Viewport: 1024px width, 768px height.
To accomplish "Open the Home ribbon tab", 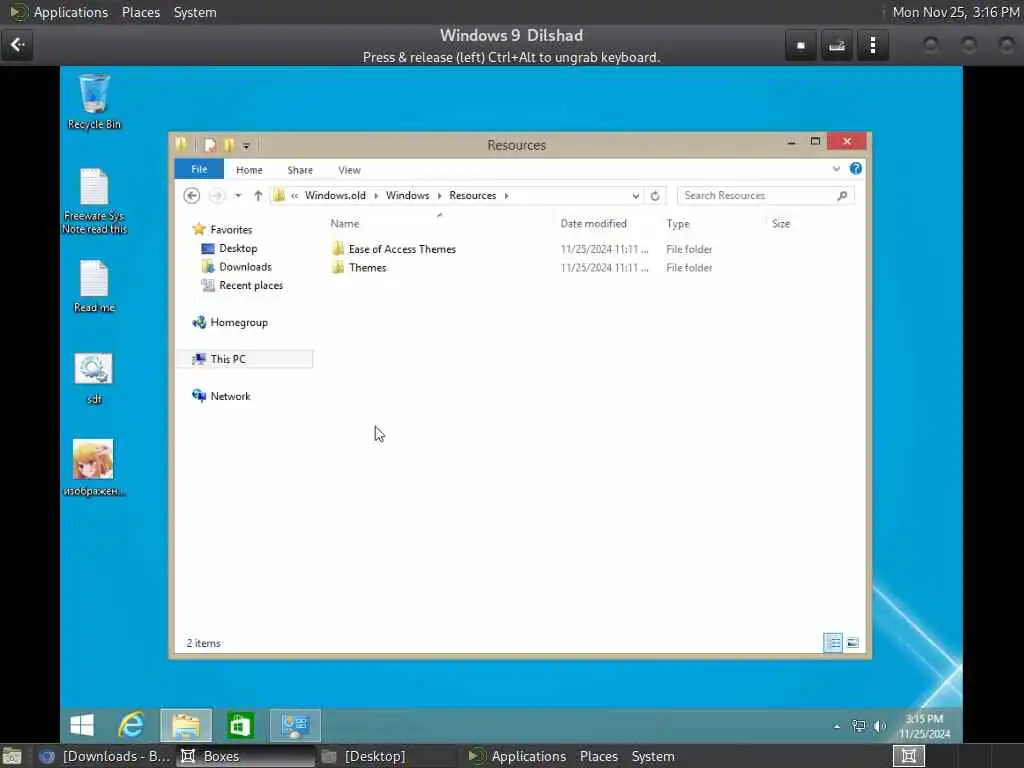I will 249,170.
